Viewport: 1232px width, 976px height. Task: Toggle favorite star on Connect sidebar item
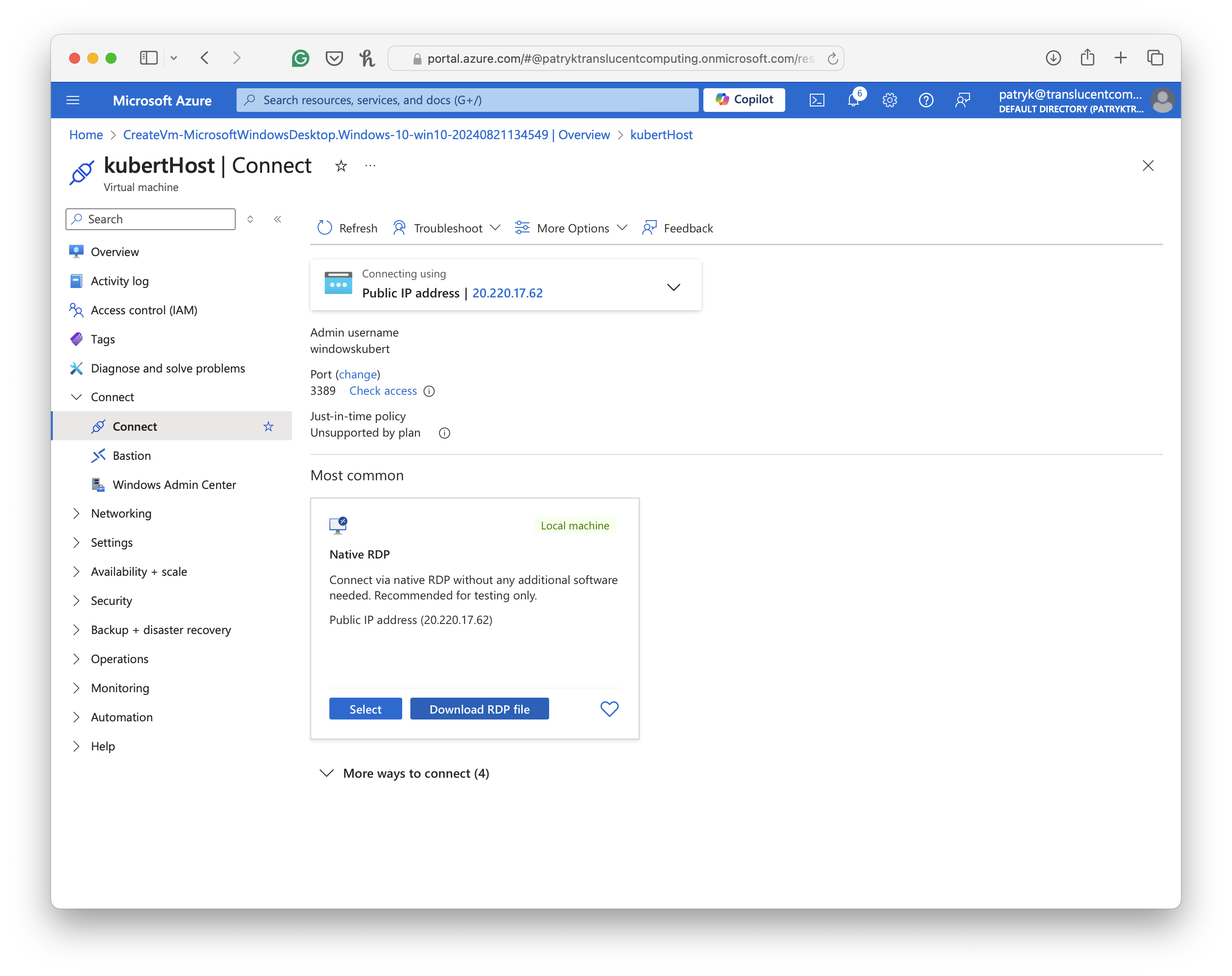[268, 427]
